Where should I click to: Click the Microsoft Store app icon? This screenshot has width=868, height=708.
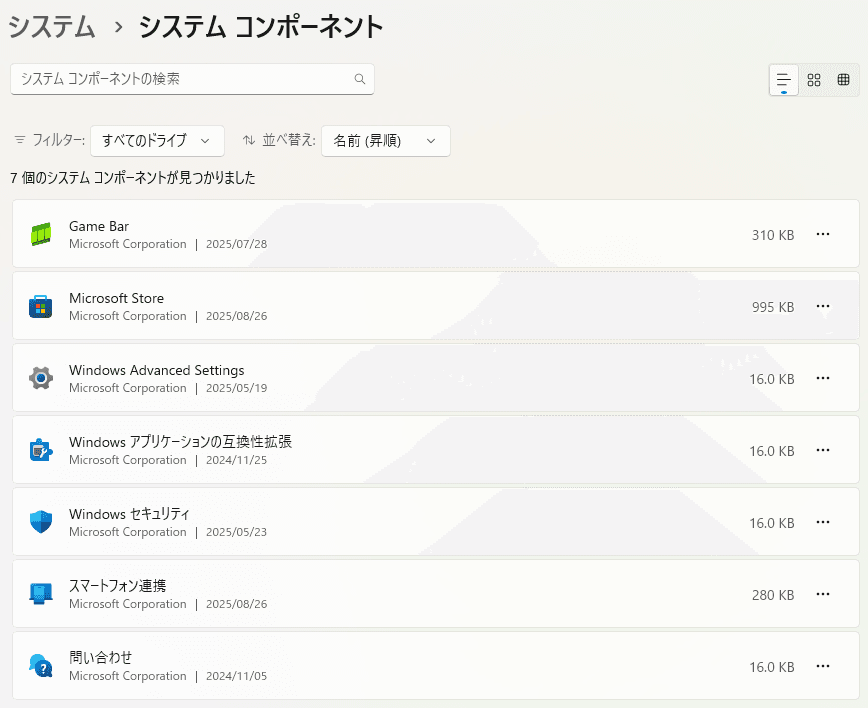point(41,306)
